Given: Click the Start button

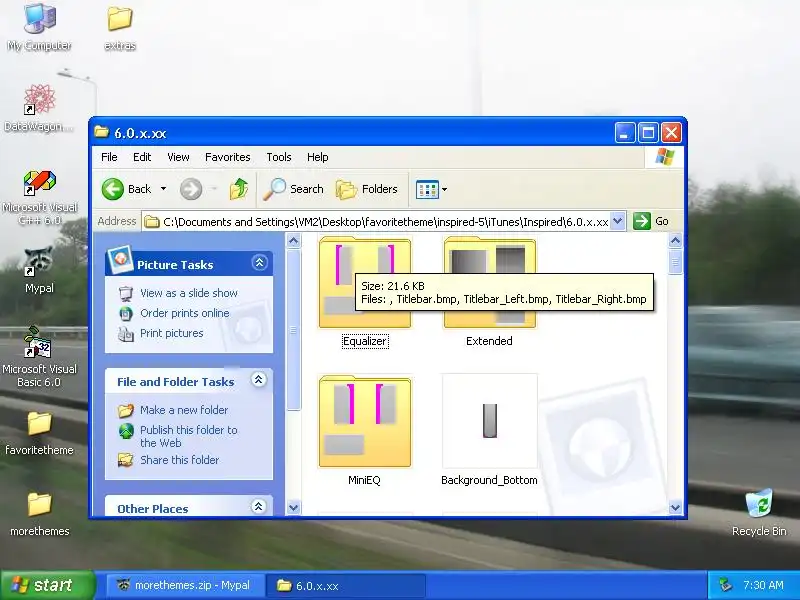Looking at the screenshot, I should tap(47, 585).
